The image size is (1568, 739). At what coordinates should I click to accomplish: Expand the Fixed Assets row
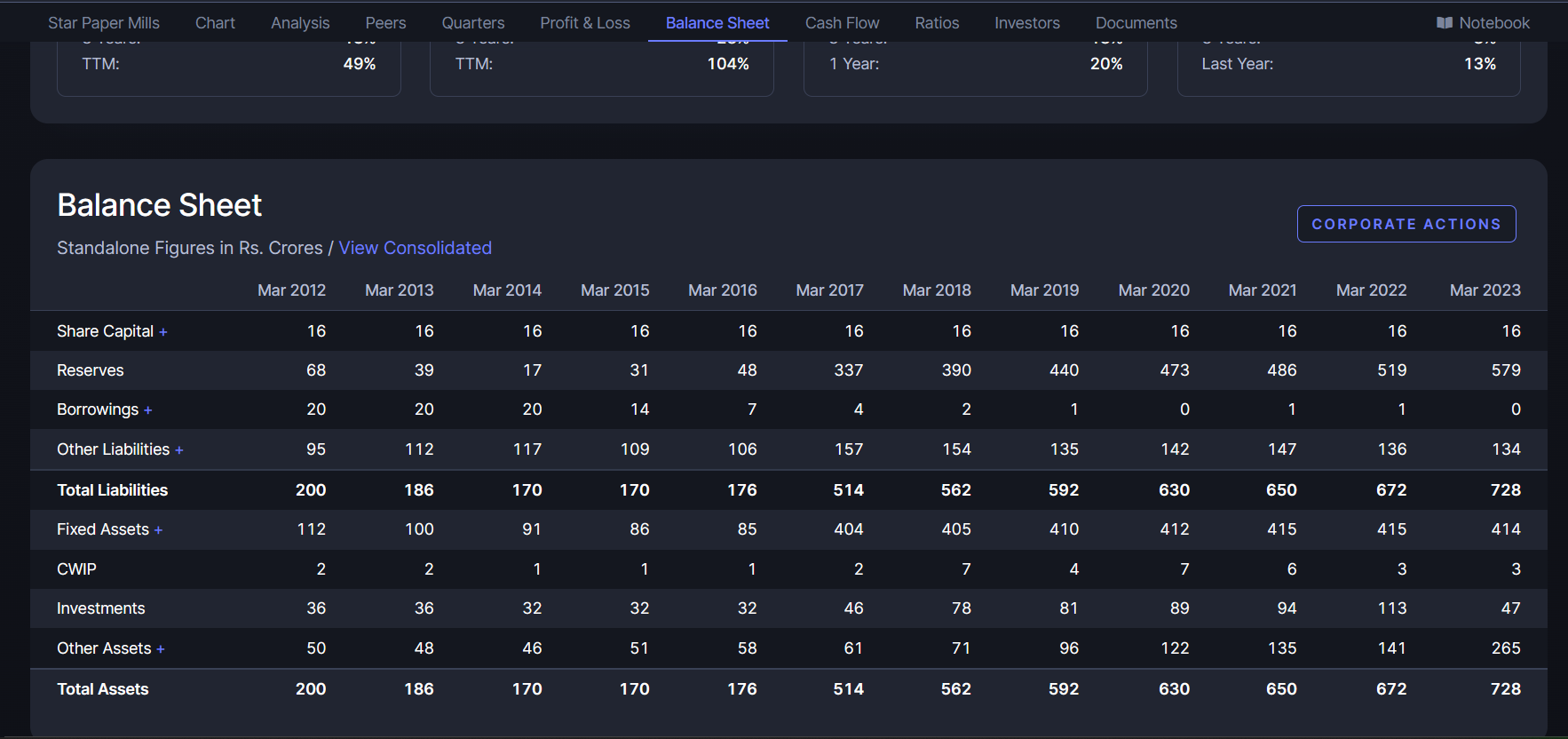click(159, 530)
